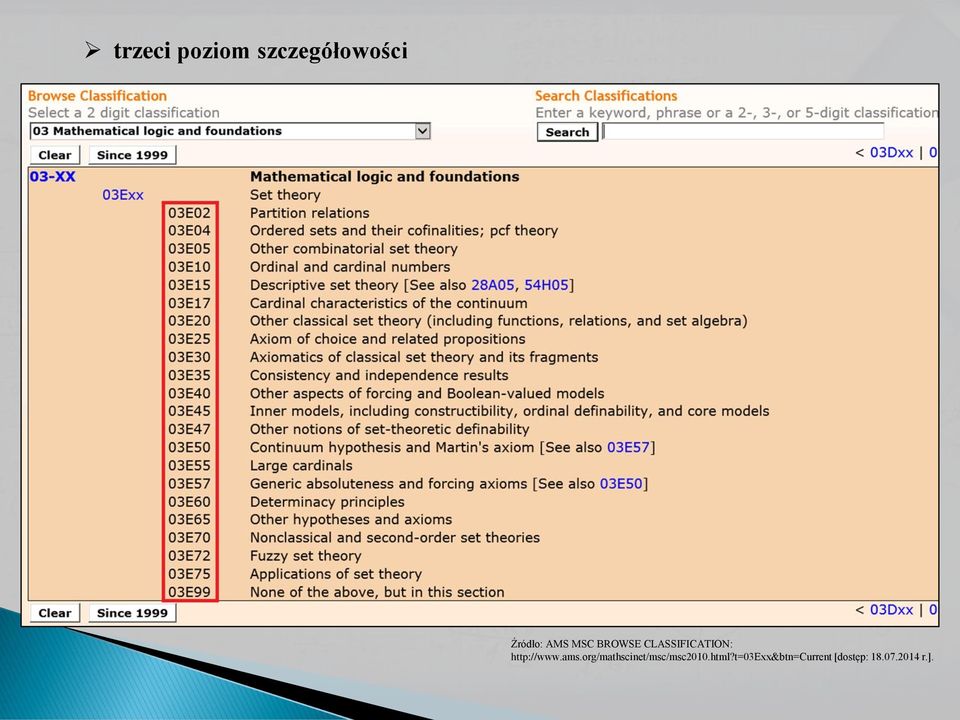Select code 03E75

189,574
